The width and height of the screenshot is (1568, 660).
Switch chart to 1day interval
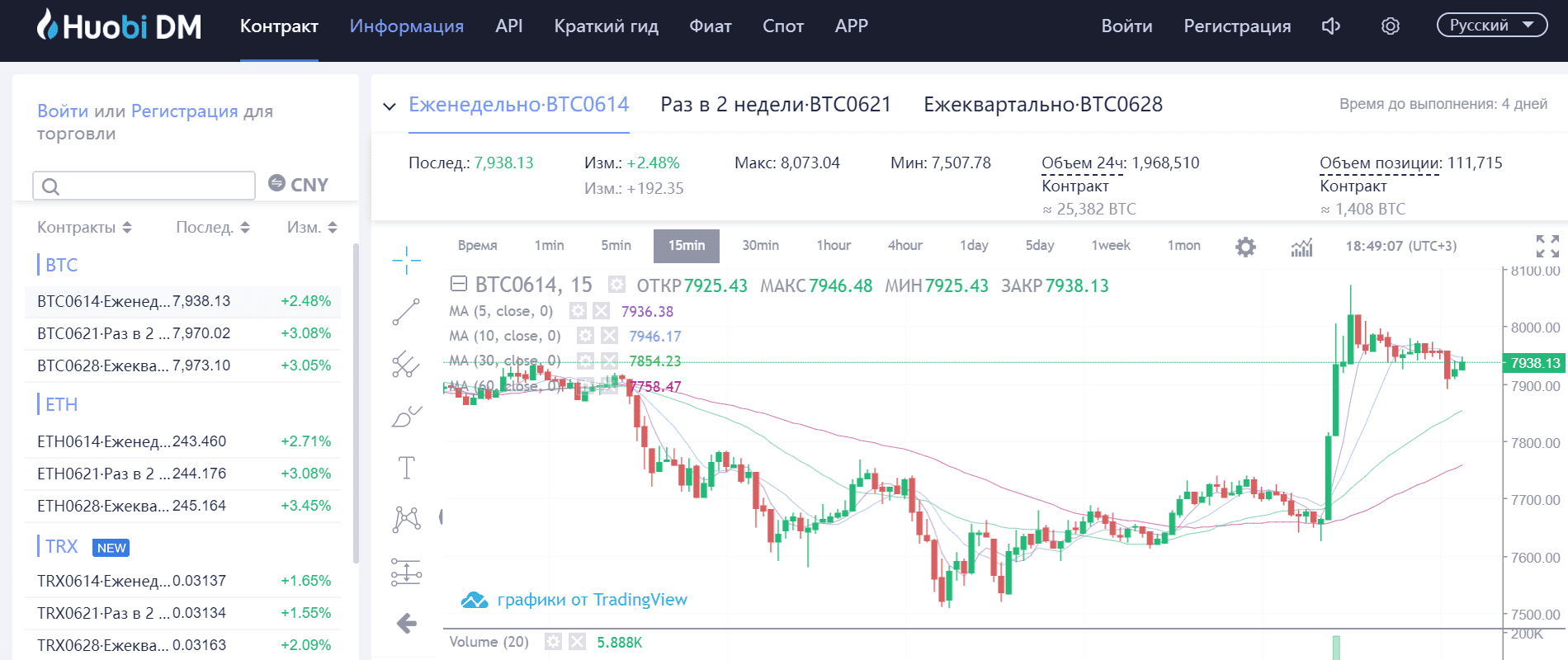(x=975, y=246)
